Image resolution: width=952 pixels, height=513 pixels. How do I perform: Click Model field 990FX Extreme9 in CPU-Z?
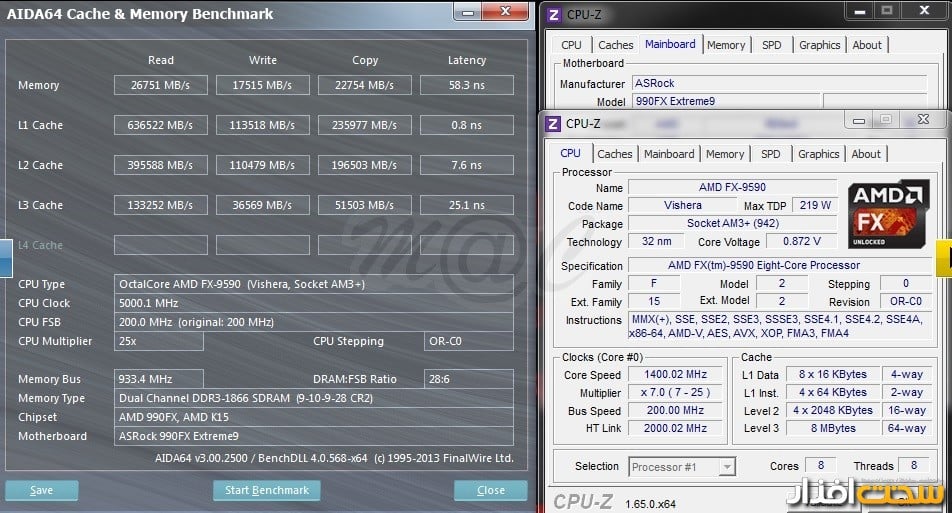point(727,101)
